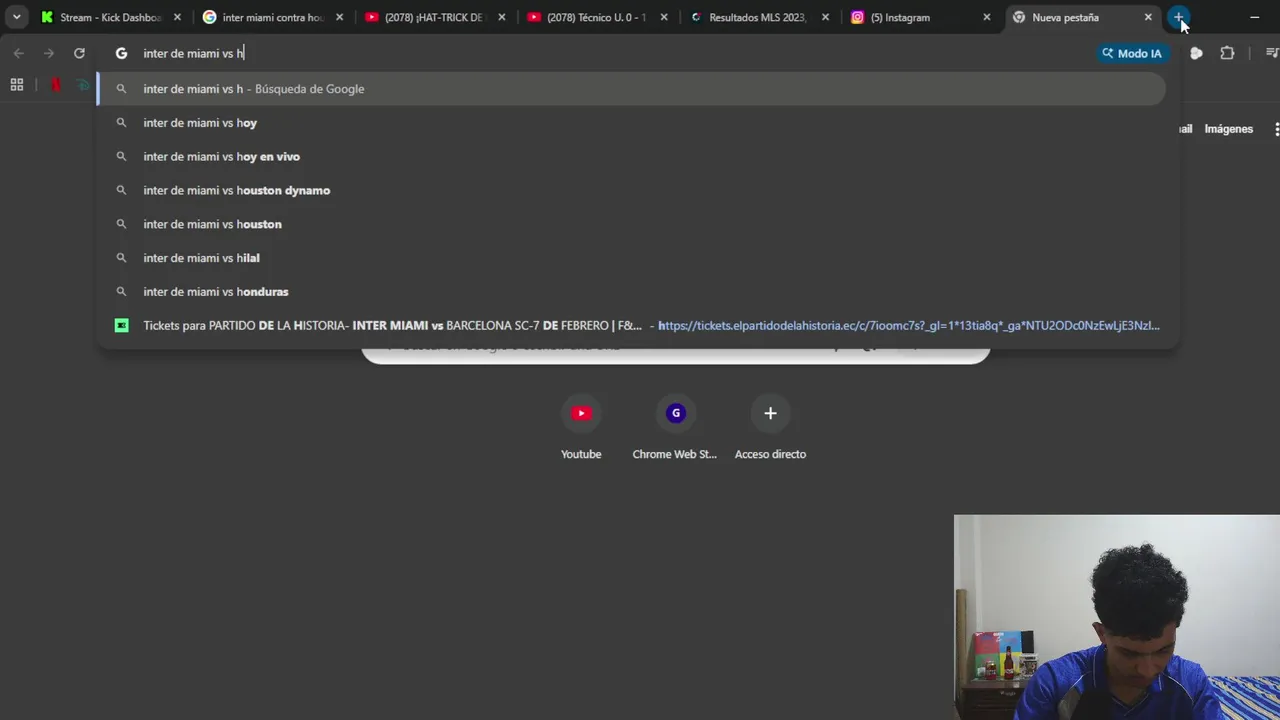Pick the 'inter de miami vs houston' suggestion
The image size is (1280, 720).
pos(631,224)
